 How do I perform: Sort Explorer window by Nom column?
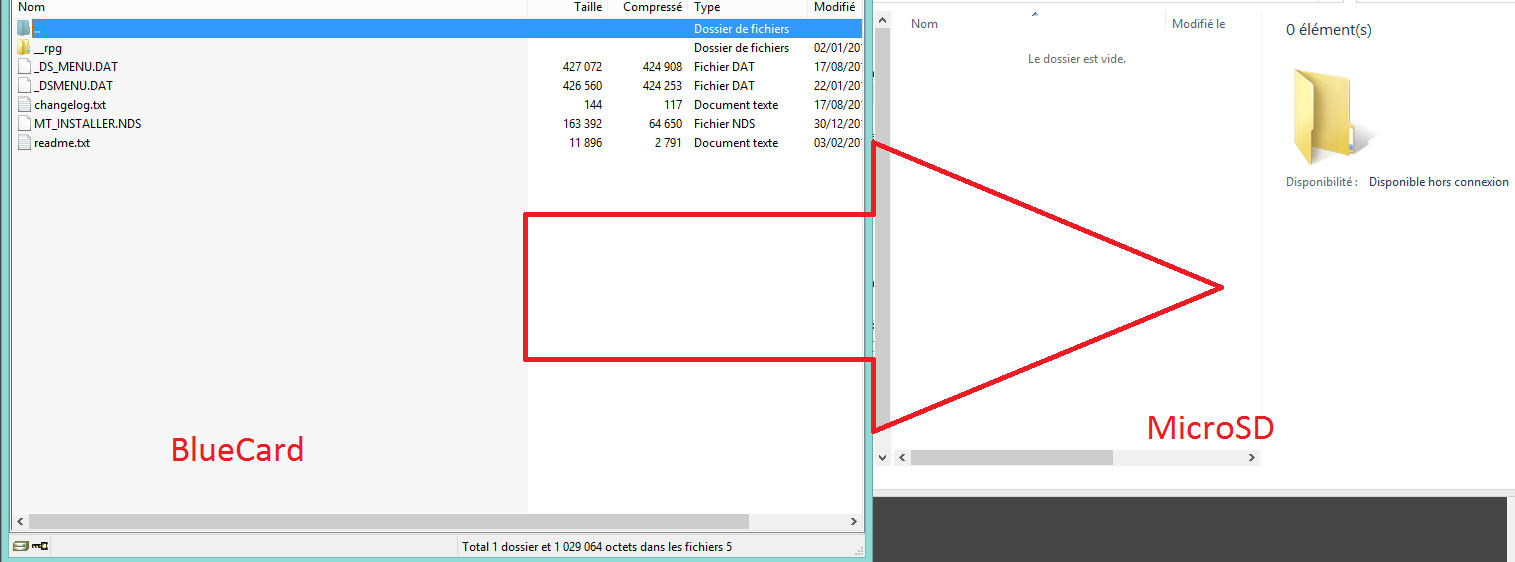point(924,24)
